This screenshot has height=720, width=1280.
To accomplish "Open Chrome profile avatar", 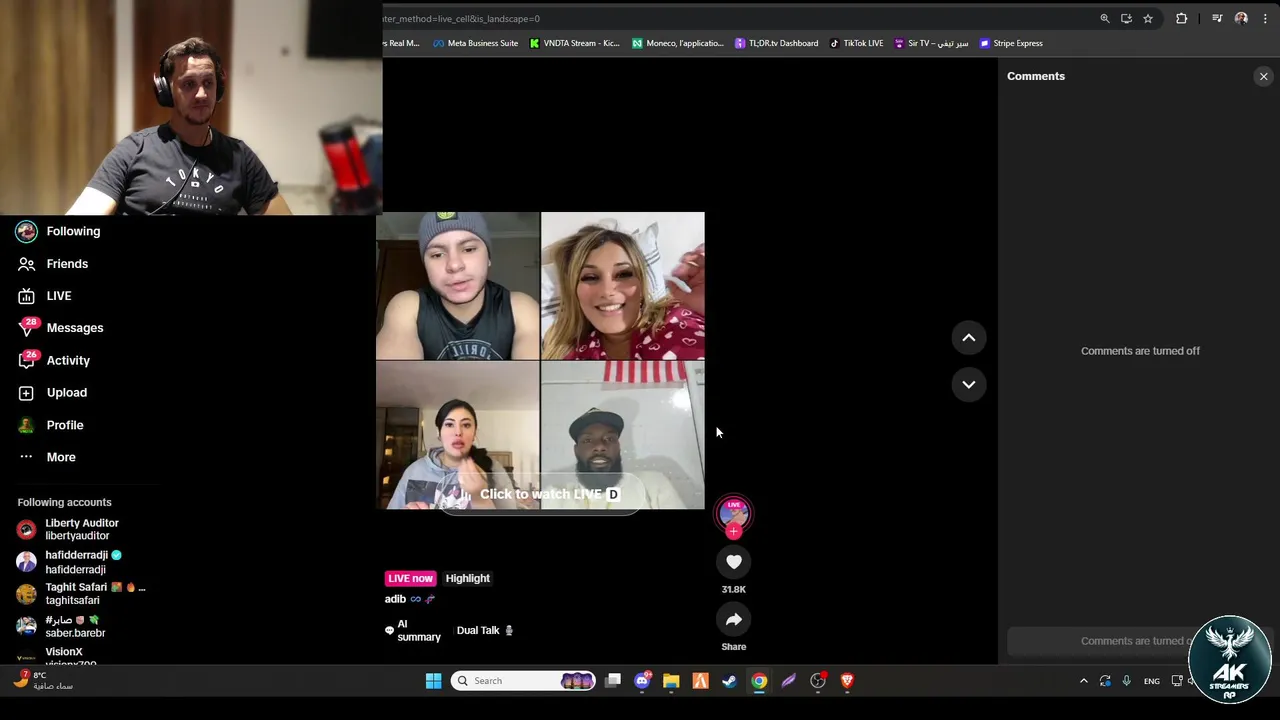I will pyautogui.click(x=1241, y=18).
